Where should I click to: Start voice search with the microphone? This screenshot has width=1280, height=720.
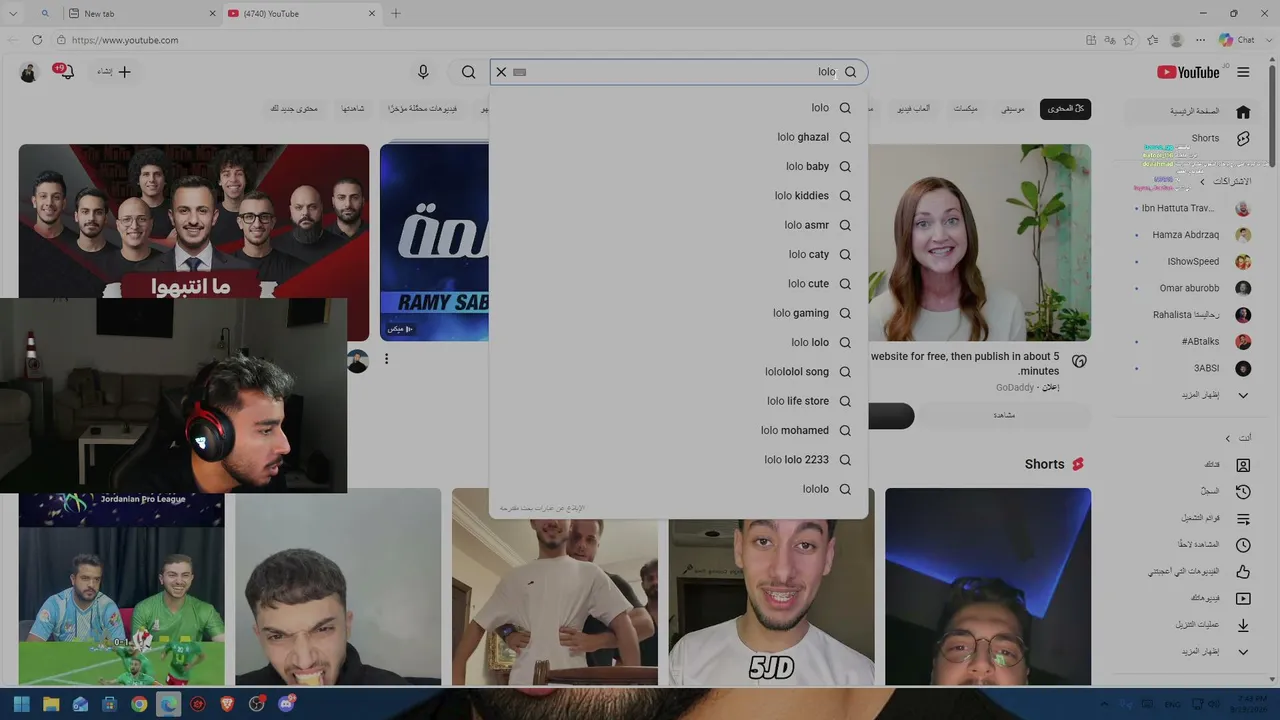(423, 72)
